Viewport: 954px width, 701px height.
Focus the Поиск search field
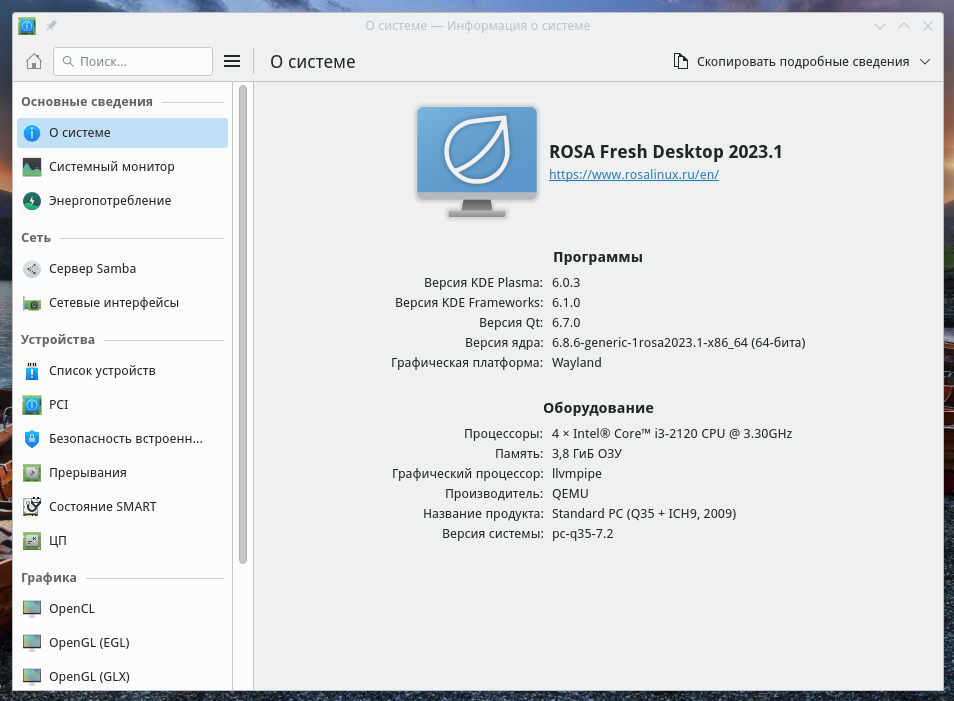pyautogui.click(x=133, y=61)
